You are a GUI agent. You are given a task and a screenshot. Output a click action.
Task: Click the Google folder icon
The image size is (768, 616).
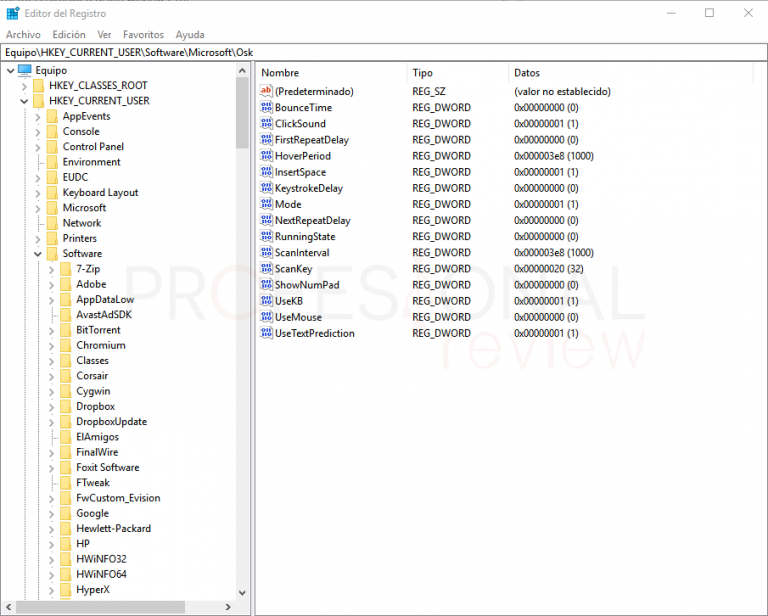(66, 513)
